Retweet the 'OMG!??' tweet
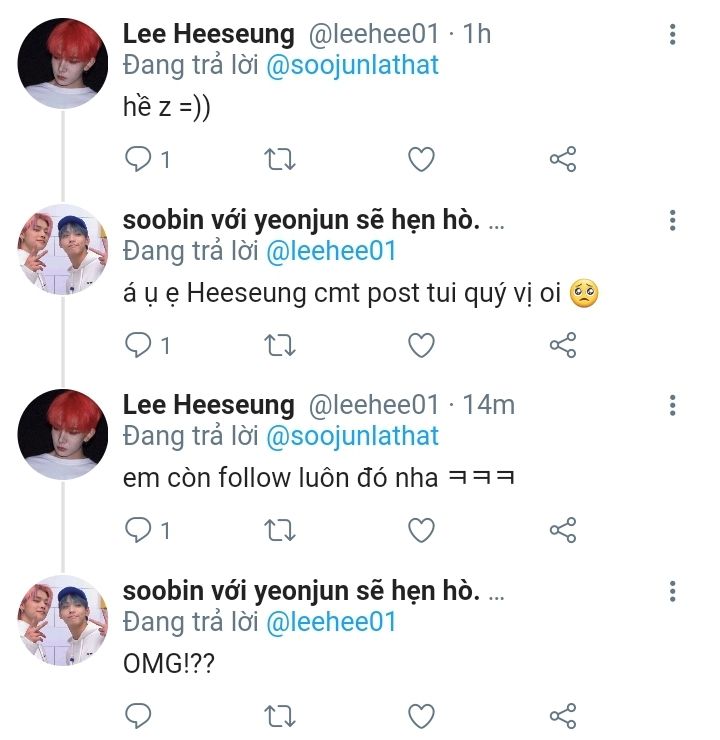The width and height of the screenshot is (720, 740). tap(279, 716)
